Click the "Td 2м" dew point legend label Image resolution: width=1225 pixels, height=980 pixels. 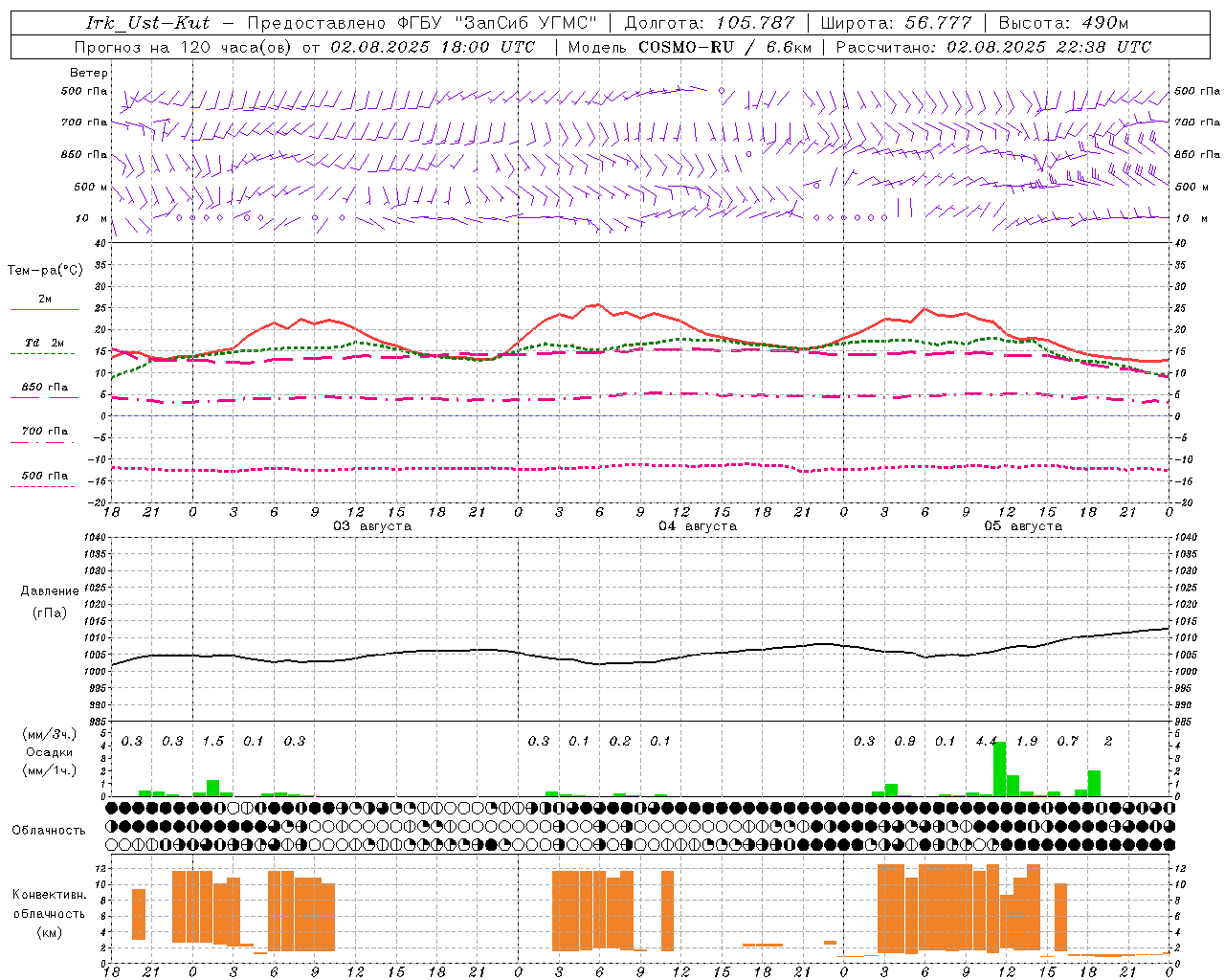(x=44, y=343)
